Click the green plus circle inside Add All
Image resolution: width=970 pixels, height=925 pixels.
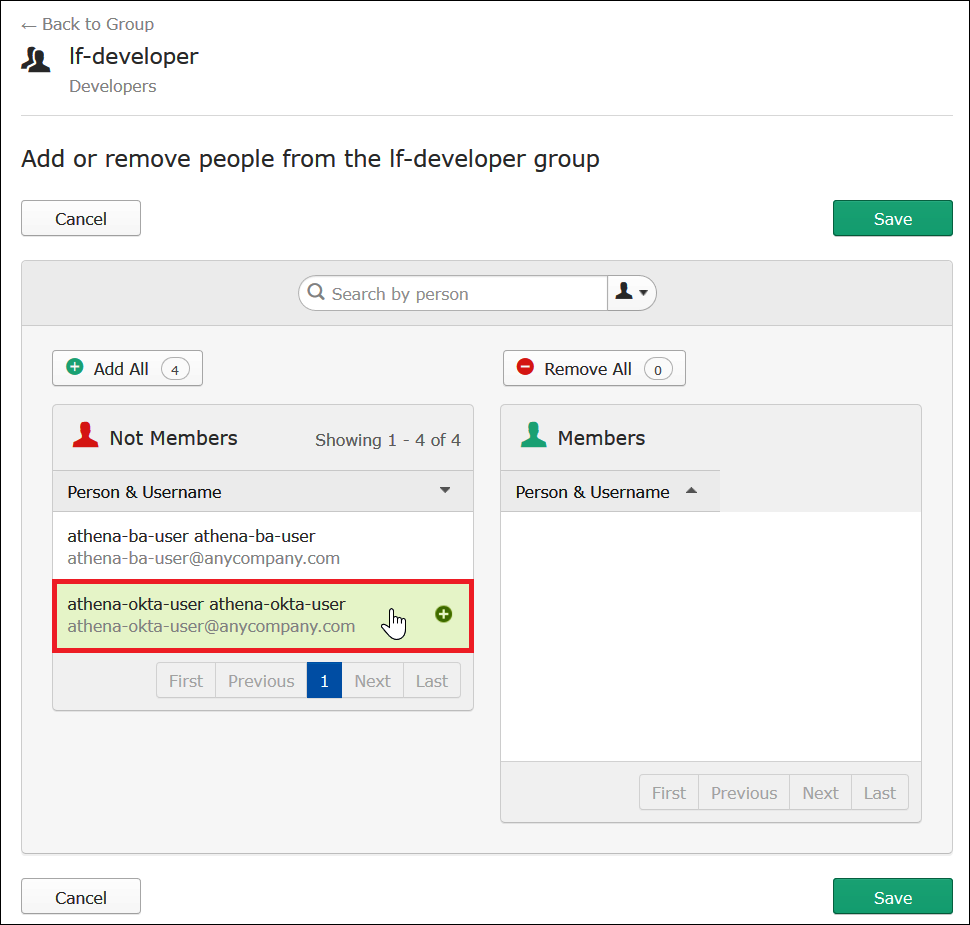(75, 368)
